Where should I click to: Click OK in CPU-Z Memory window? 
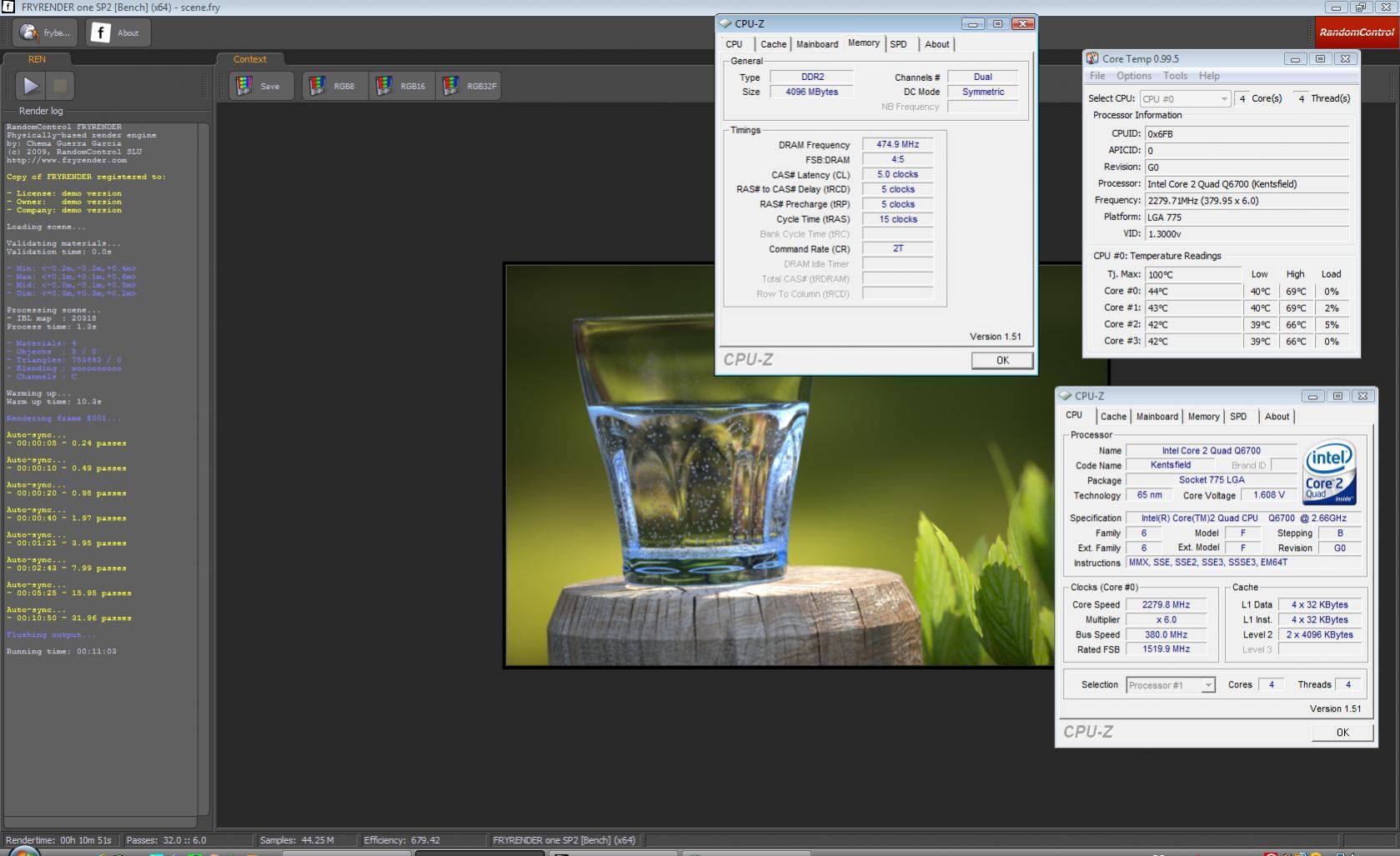[1002, 360]
